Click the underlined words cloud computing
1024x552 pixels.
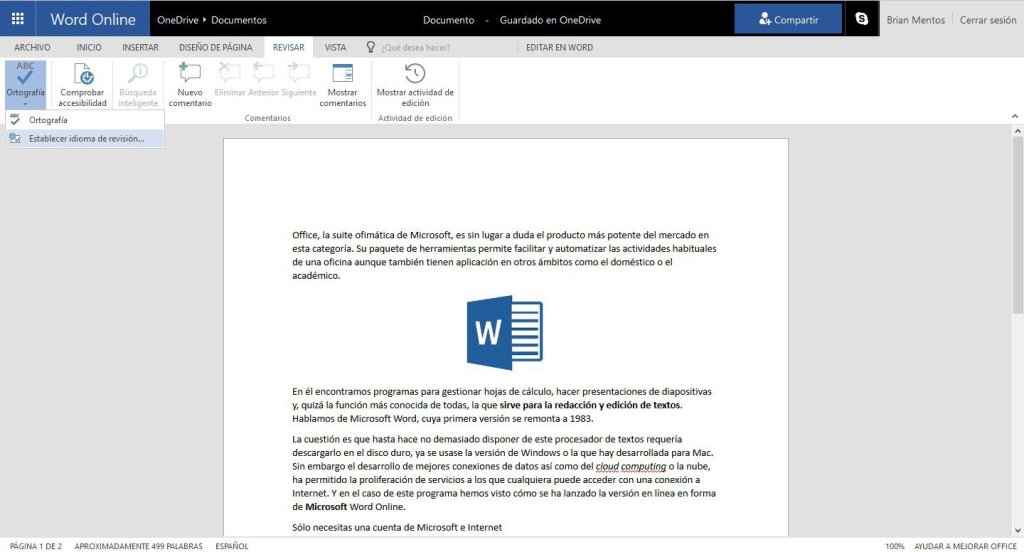click(x=631, y=466)
